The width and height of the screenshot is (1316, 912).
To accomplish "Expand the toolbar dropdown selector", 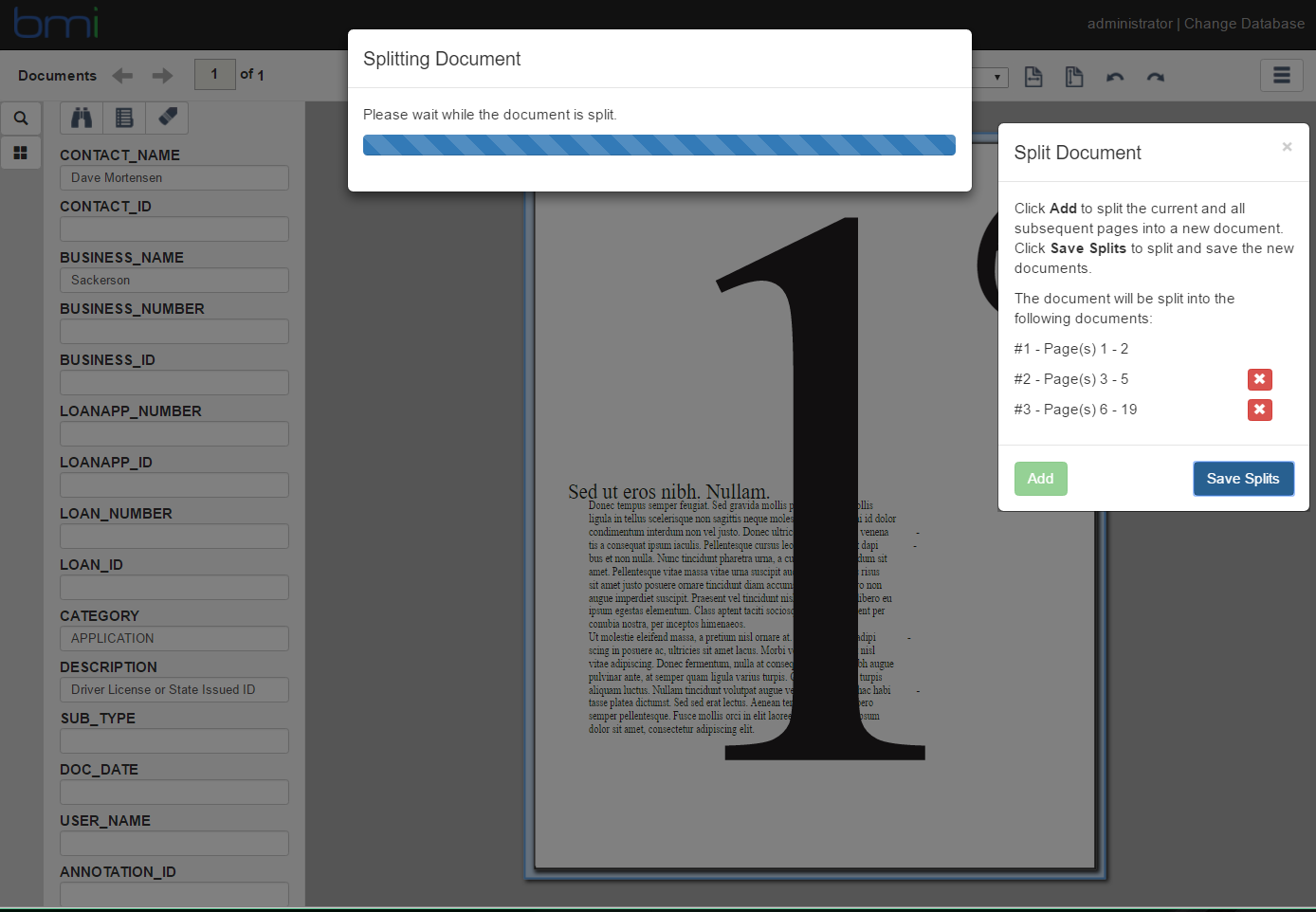I will pos(990,77).
